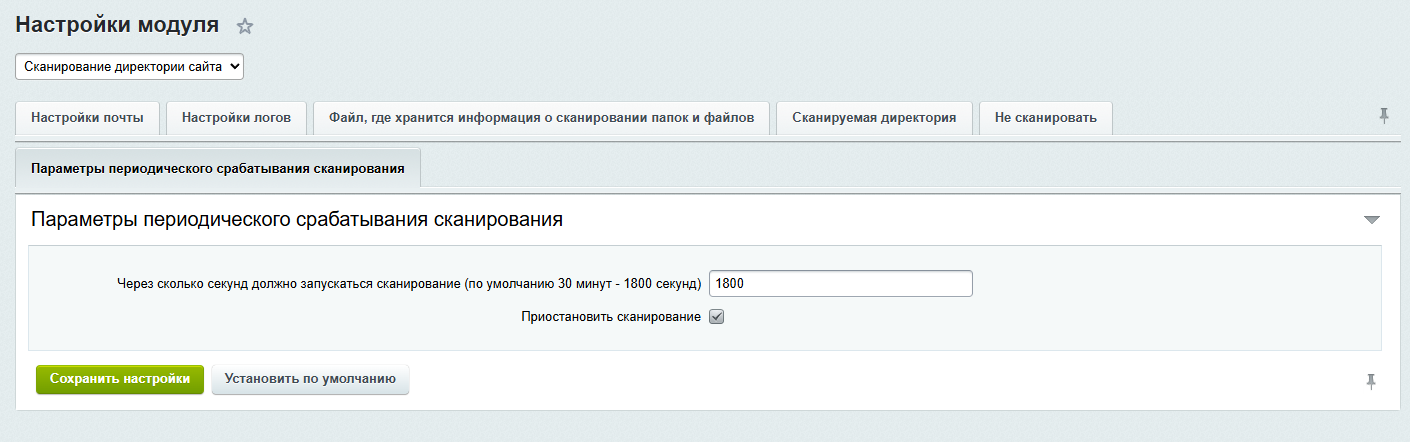Open the Не сканировать tab
The image size is (1410, 442).
tap(1045, 118)
